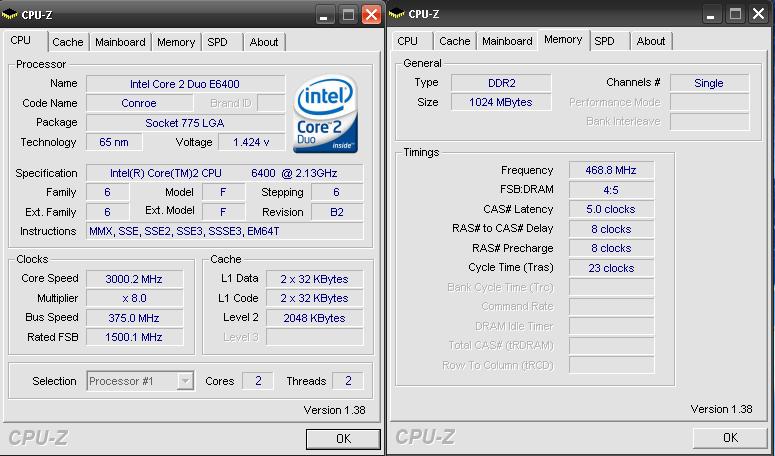Click the Cycle Time 23 clocks value

611,268
